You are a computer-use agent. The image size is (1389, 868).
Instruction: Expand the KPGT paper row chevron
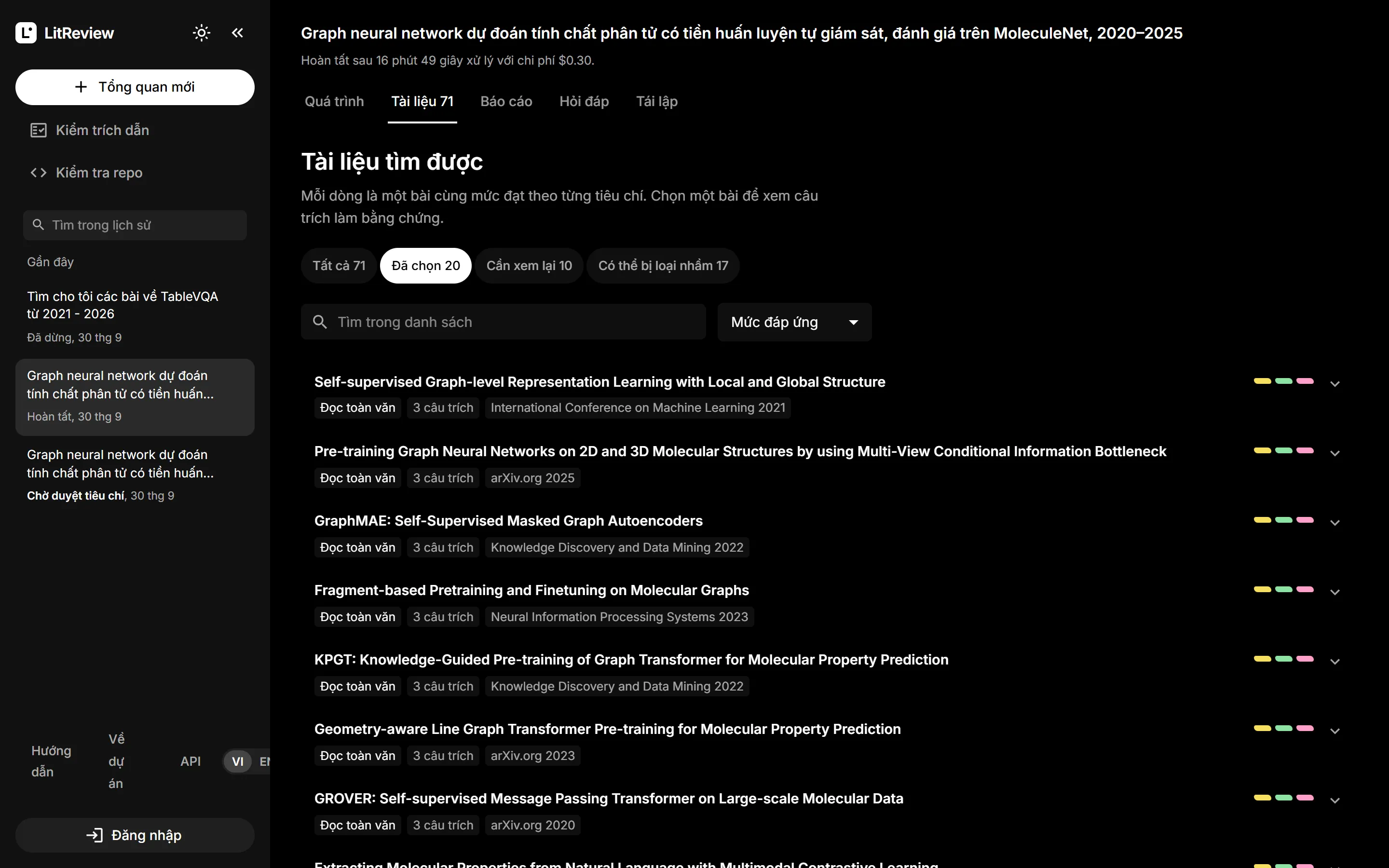point(1335,661)
